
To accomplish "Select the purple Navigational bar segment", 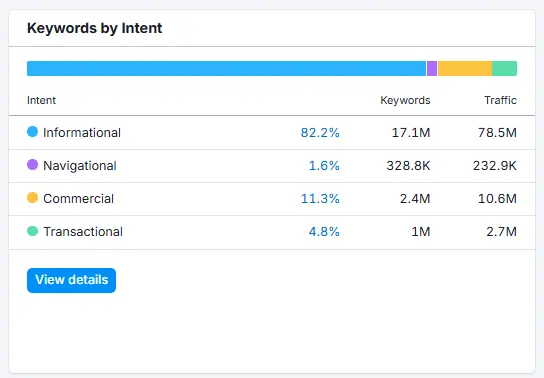I will pyautogui.click(x=432, y=68).
